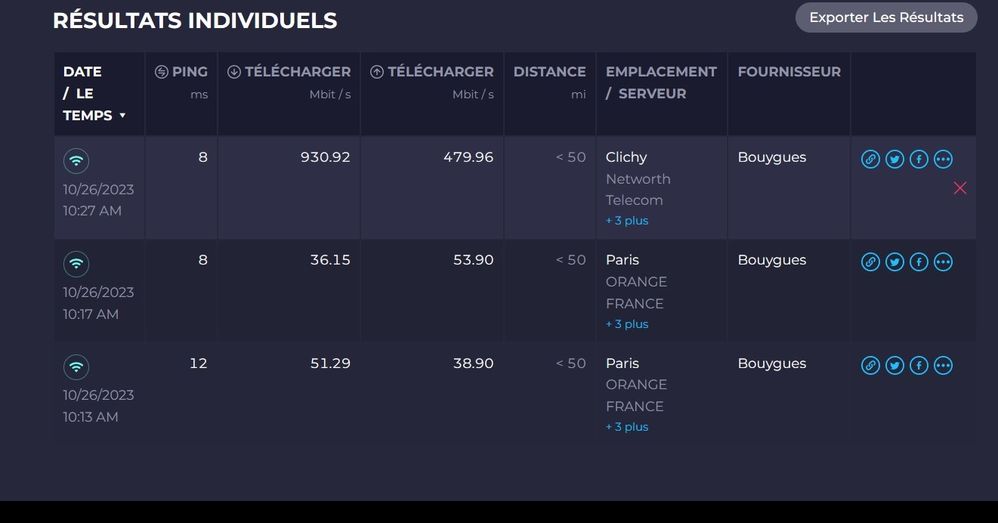The image size is (998, 523).
Task: Click the Wi-Fi icon of the 10:13 AM result
Action: coord(76,366)
